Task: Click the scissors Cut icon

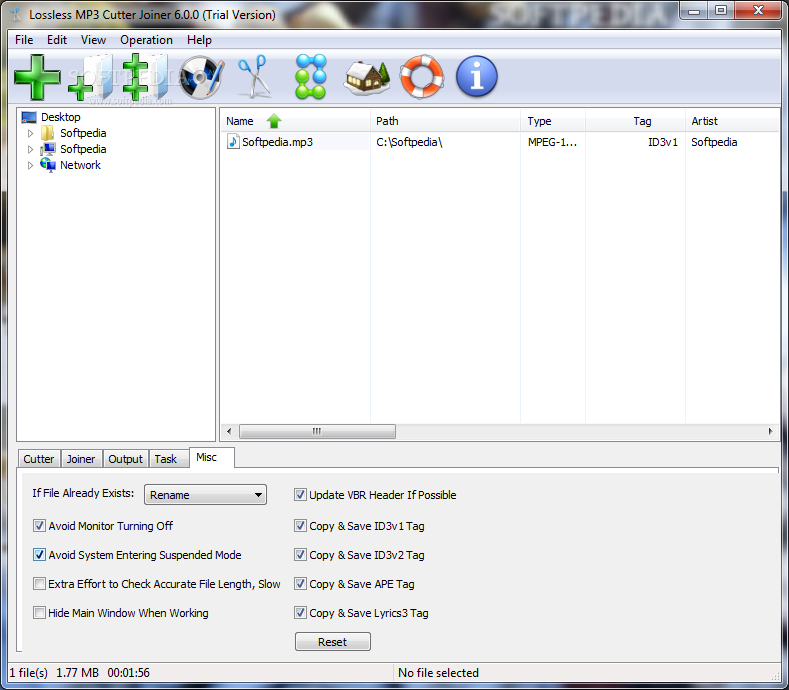Action: pyautogui.click(x=253, y=76)
